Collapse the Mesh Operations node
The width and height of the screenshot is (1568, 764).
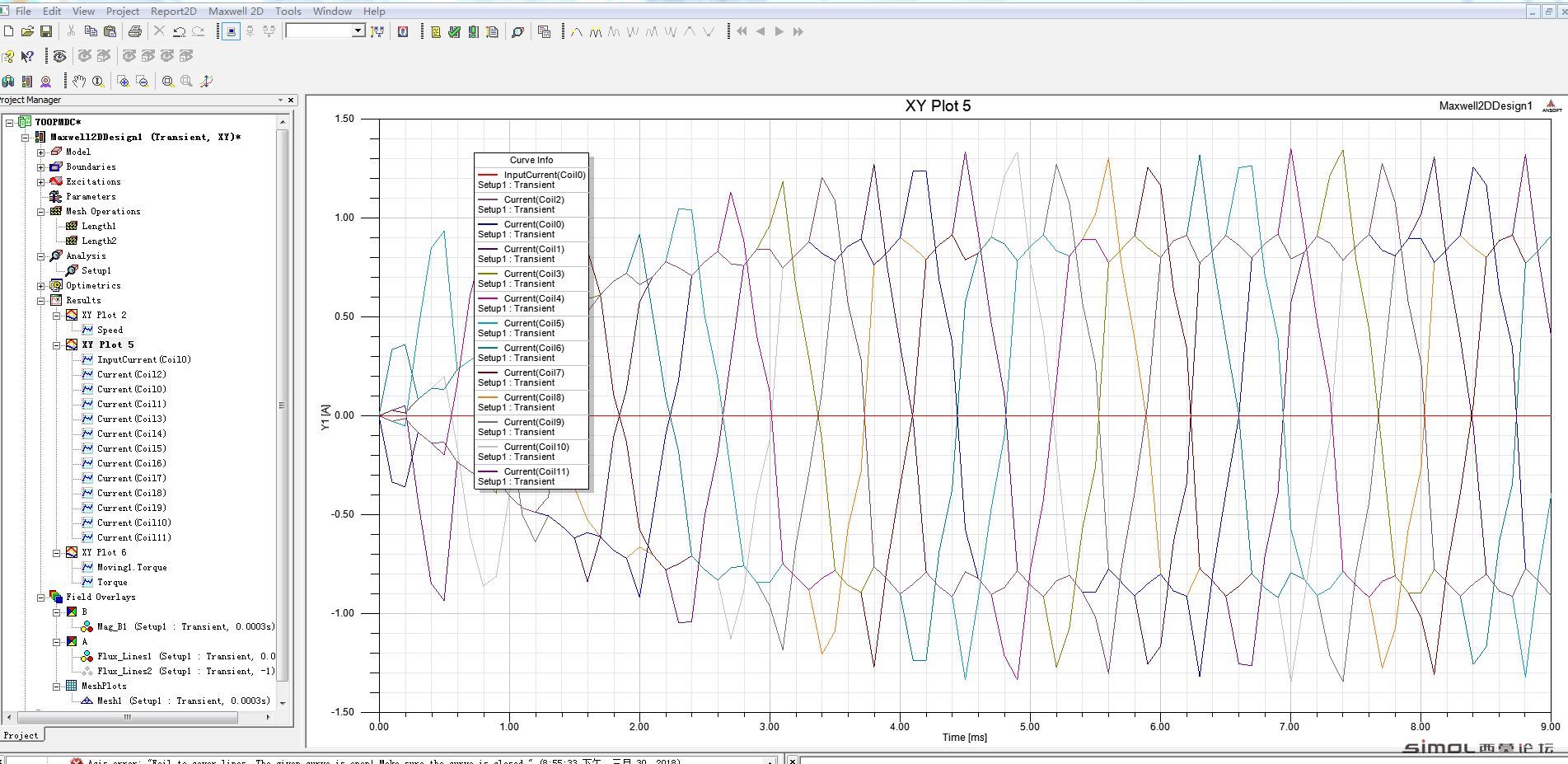tap(40, 211)
